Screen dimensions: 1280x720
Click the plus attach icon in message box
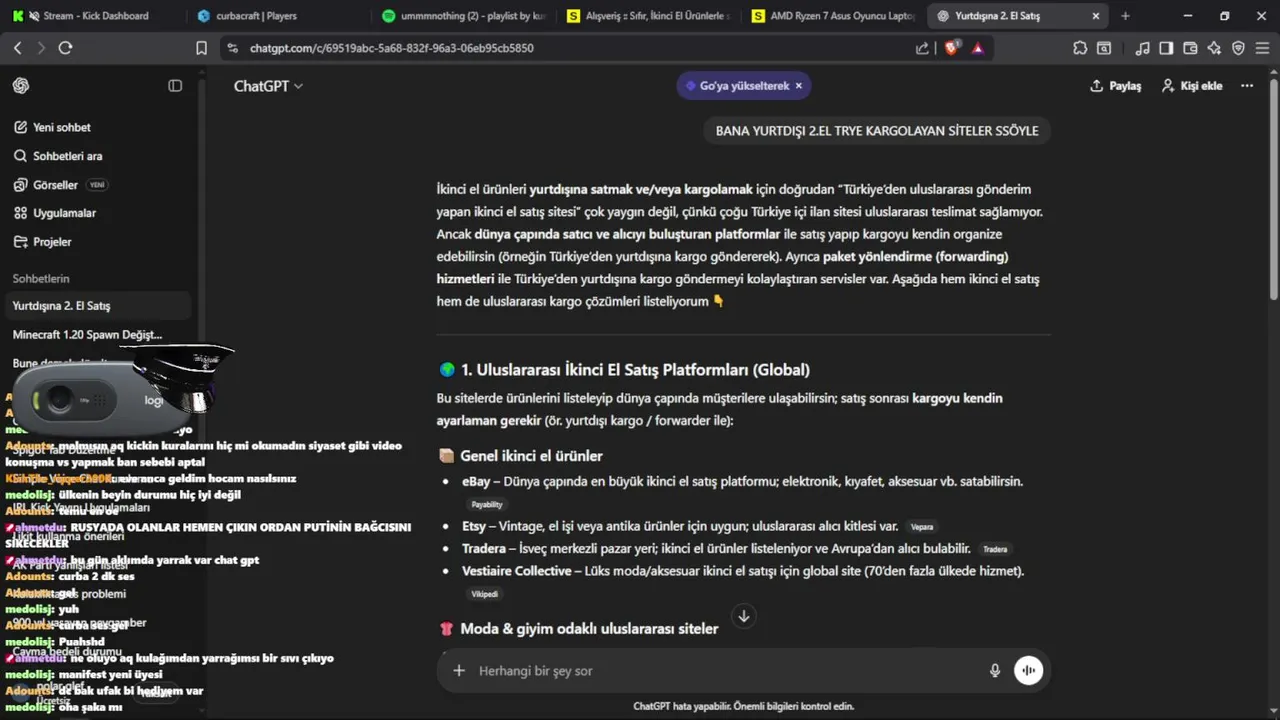coord(459,671)
